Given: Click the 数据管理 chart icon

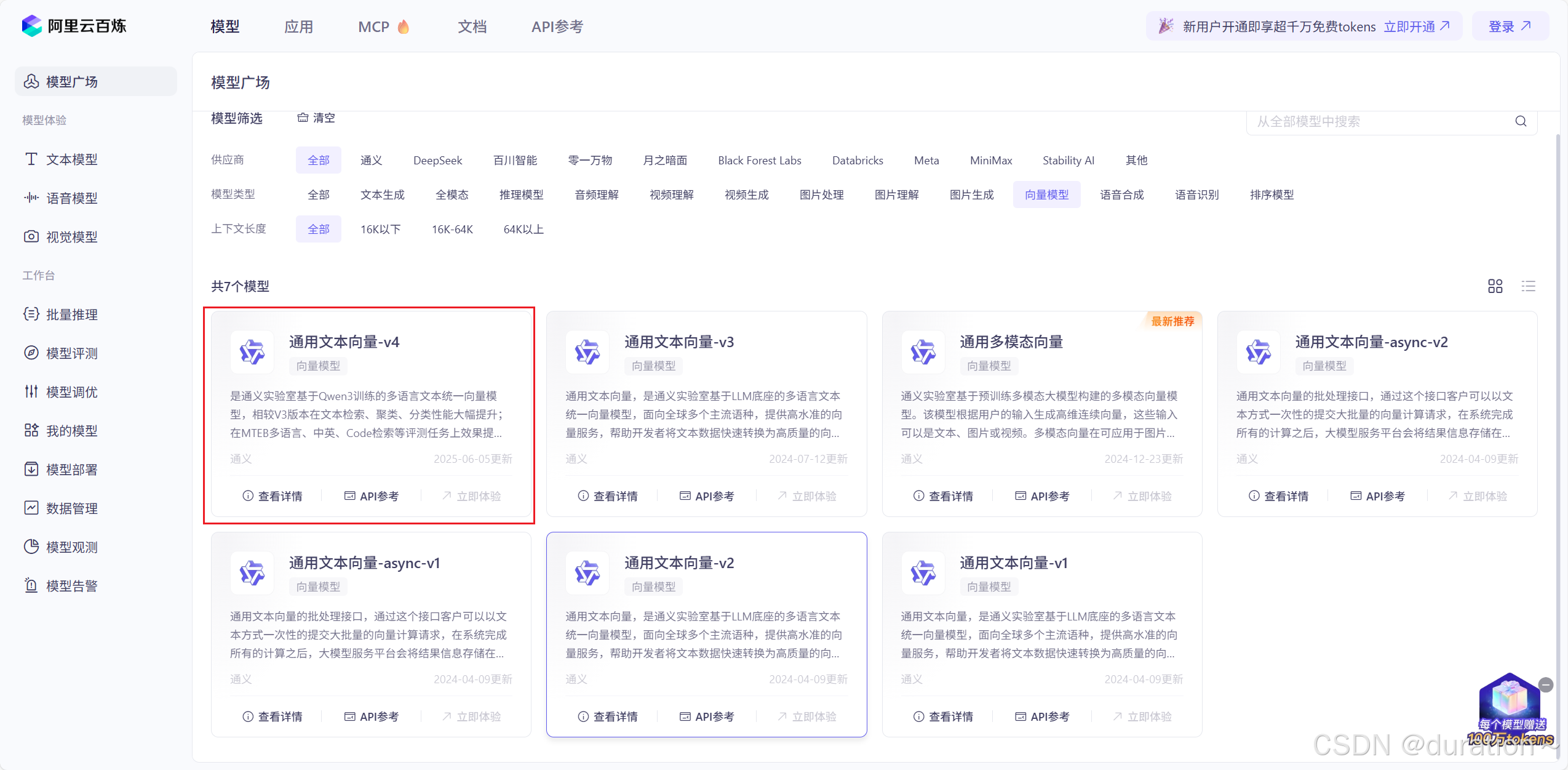Looking at the screenshot, I should click(31, 508).
